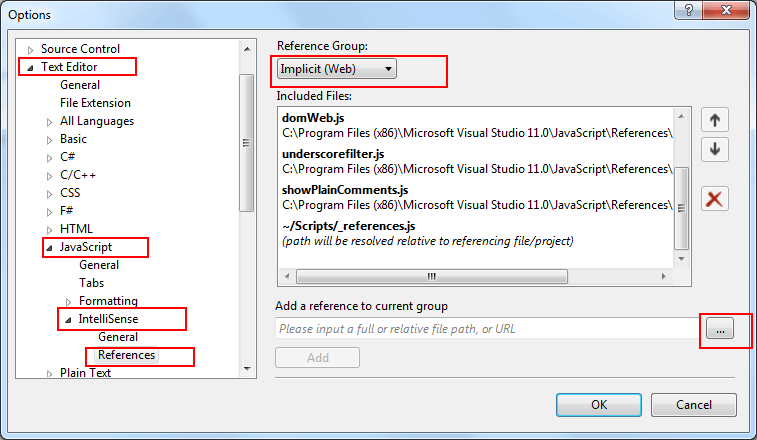Expand the C# node
The height and width of the screenshot is (440, 757).
coord(49,158)
